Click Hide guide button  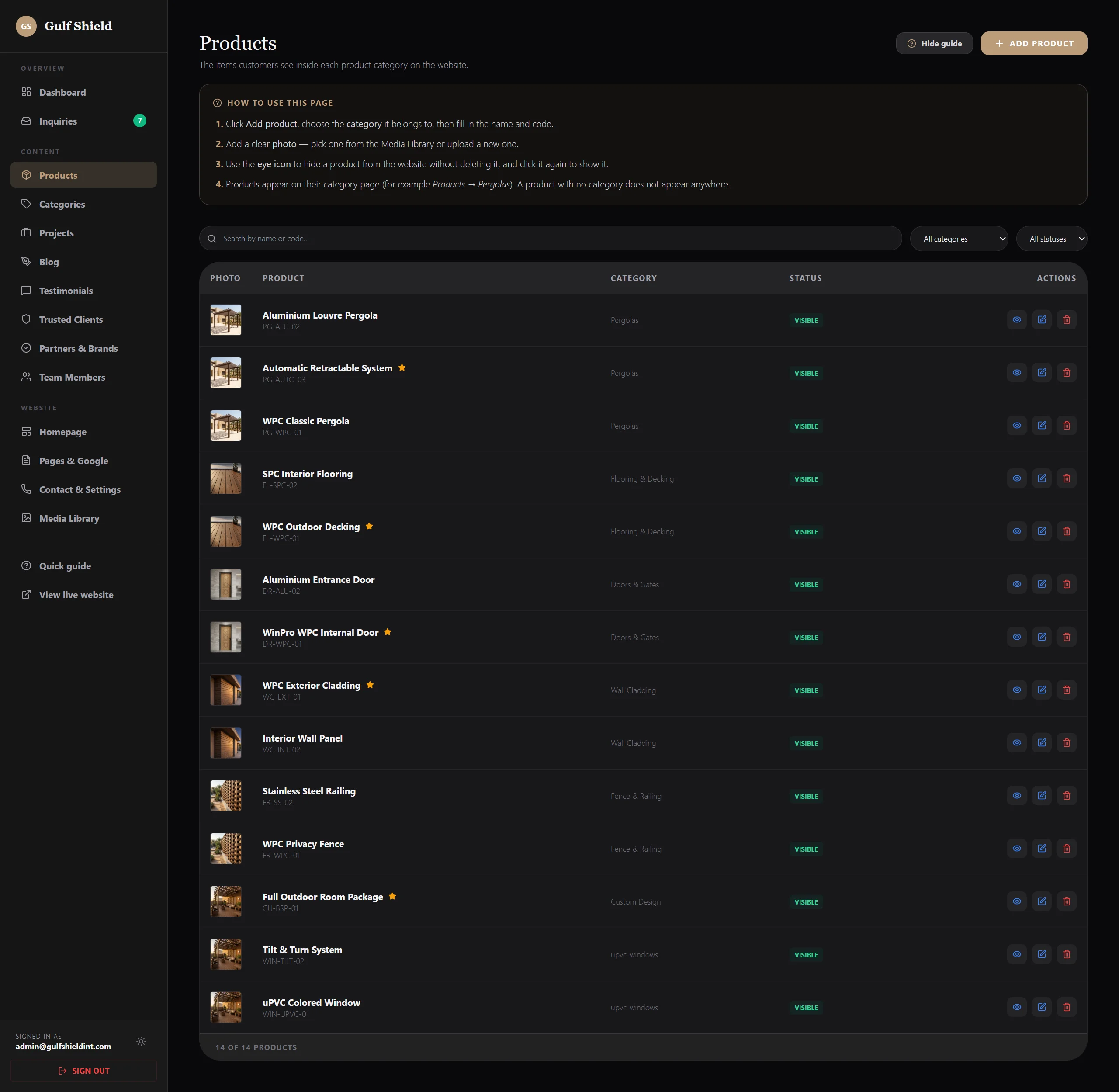[x=934, y=44]
